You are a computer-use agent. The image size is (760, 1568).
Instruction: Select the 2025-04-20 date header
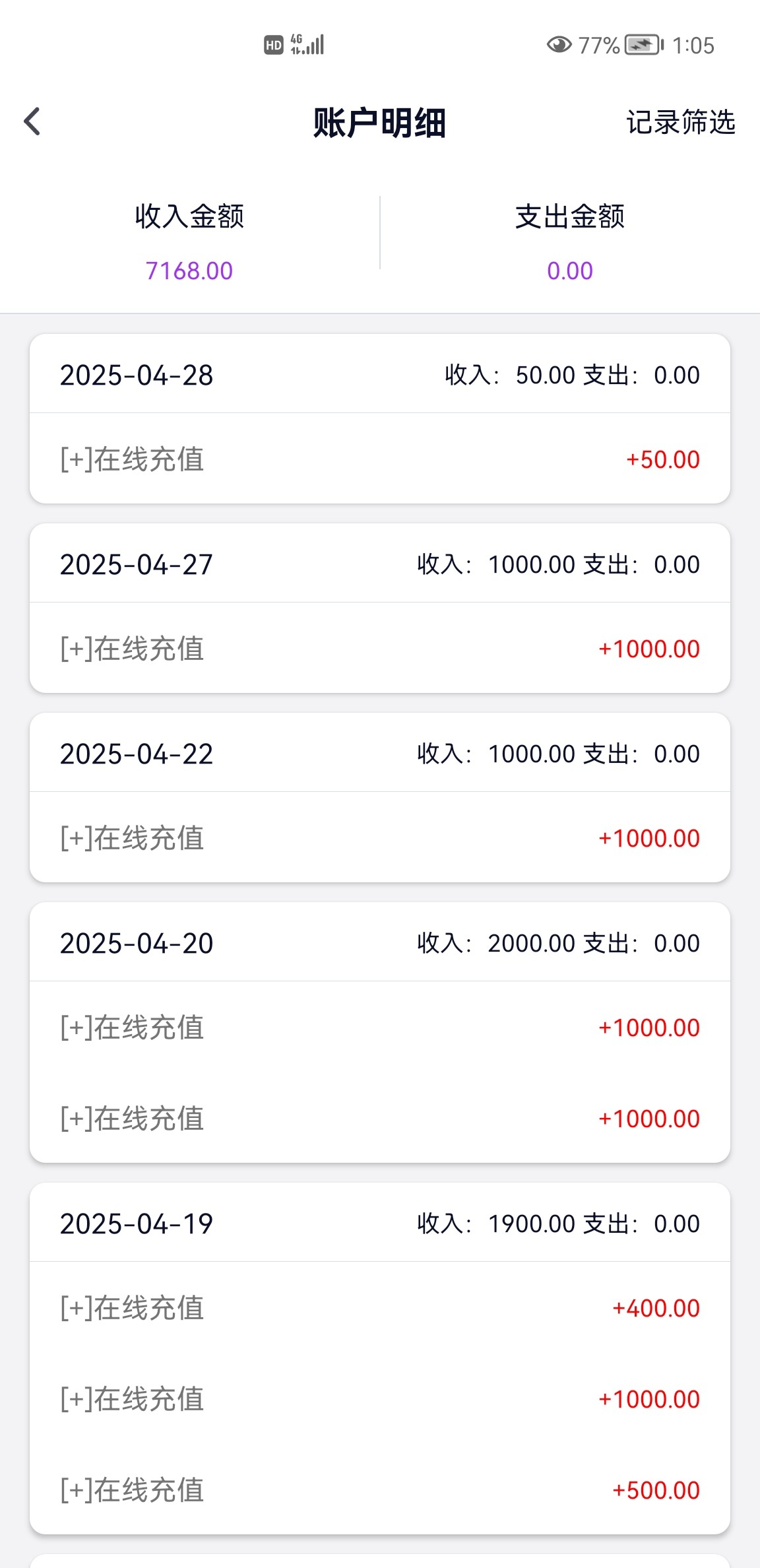pos(137,944)
